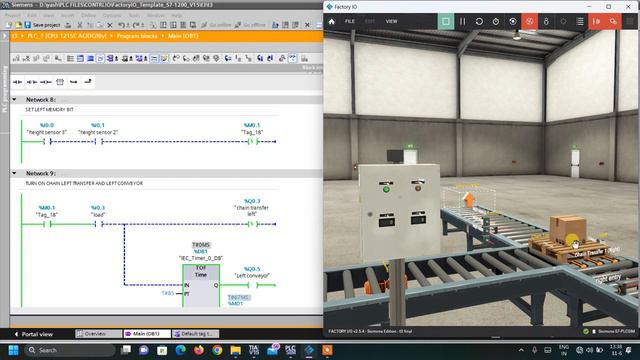Insert an output coil from ladder favorites
640x360 pixels.
tap(46, 82)
